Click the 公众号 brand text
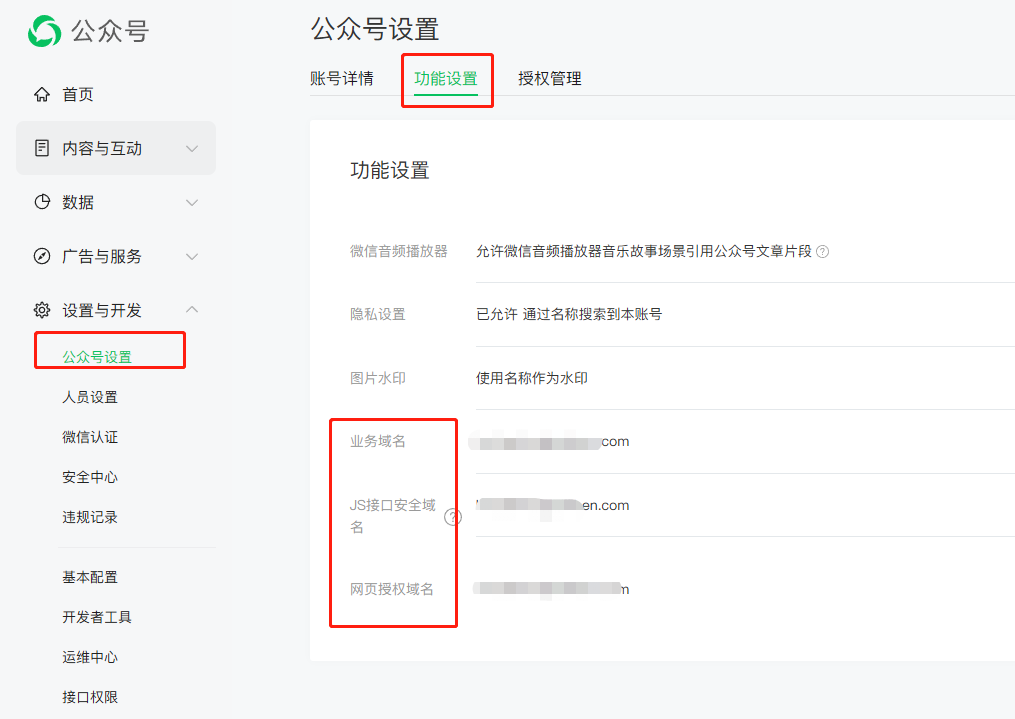The width and height of the screenshot is (1015, 719). pyautogui.click(x=110, y=31)
